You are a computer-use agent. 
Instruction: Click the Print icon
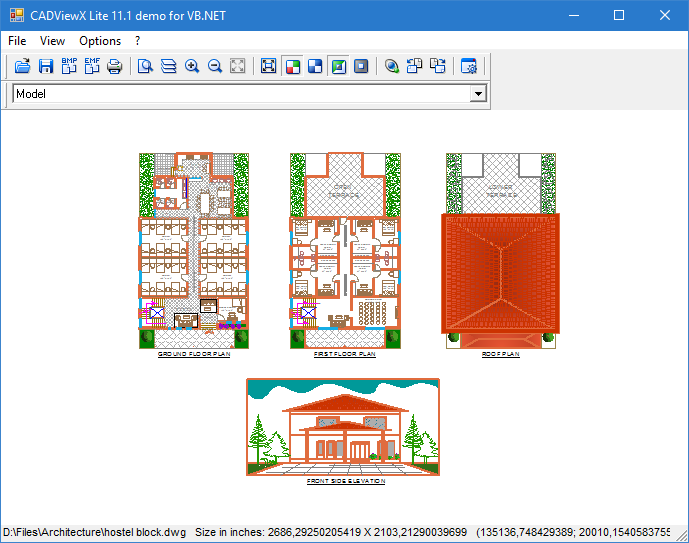pos(114,66)
